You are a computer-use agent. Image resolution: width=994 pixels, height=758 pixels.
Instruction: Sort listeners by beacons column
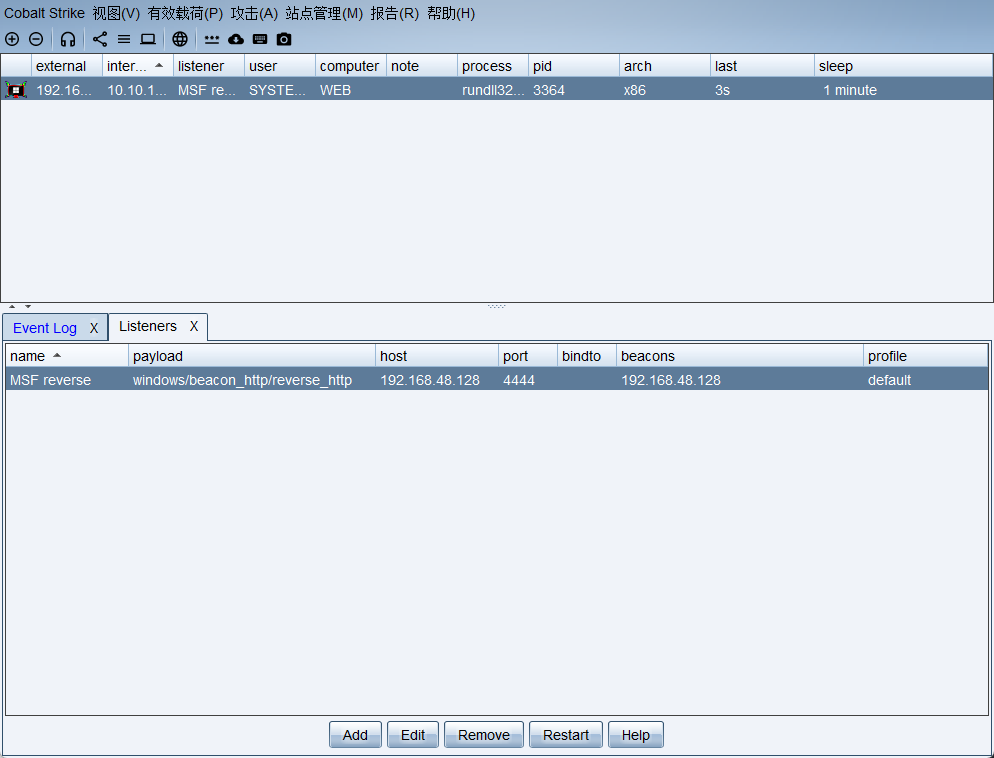[740, 356]
